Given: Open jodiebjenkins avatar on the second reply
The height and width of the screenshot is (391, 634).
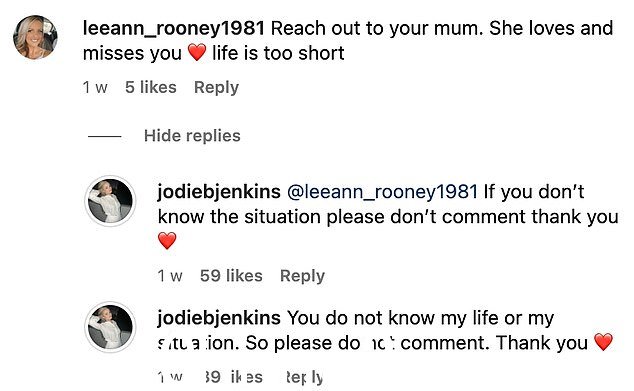Looking at the screenshot, I should (110, 327).
